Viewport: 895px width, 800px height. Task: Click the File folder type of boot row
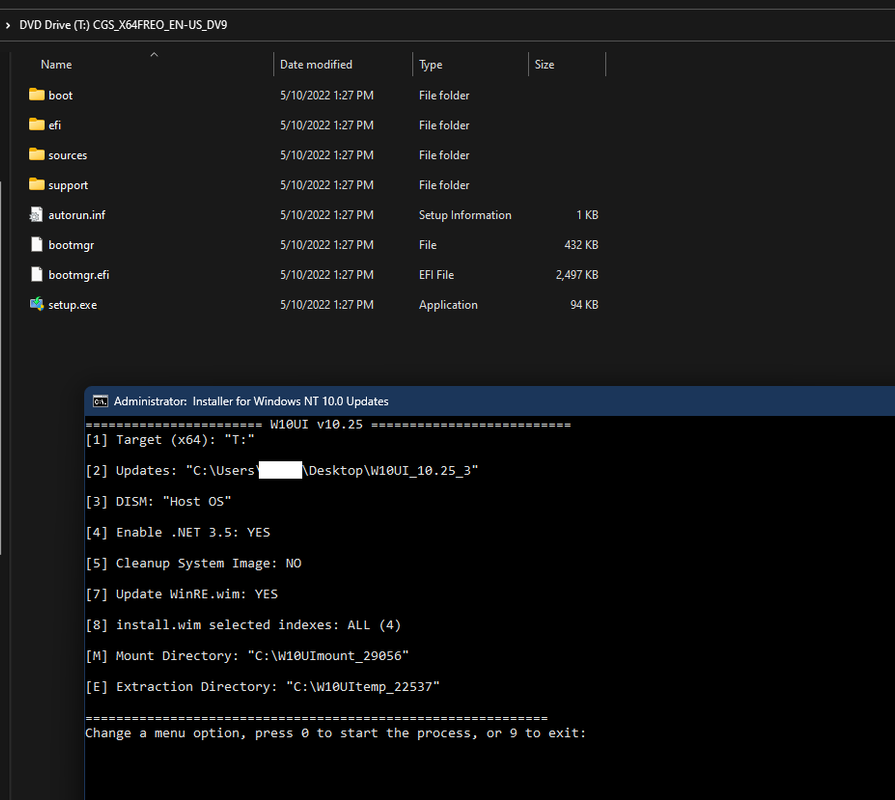[x=444, y=95]
